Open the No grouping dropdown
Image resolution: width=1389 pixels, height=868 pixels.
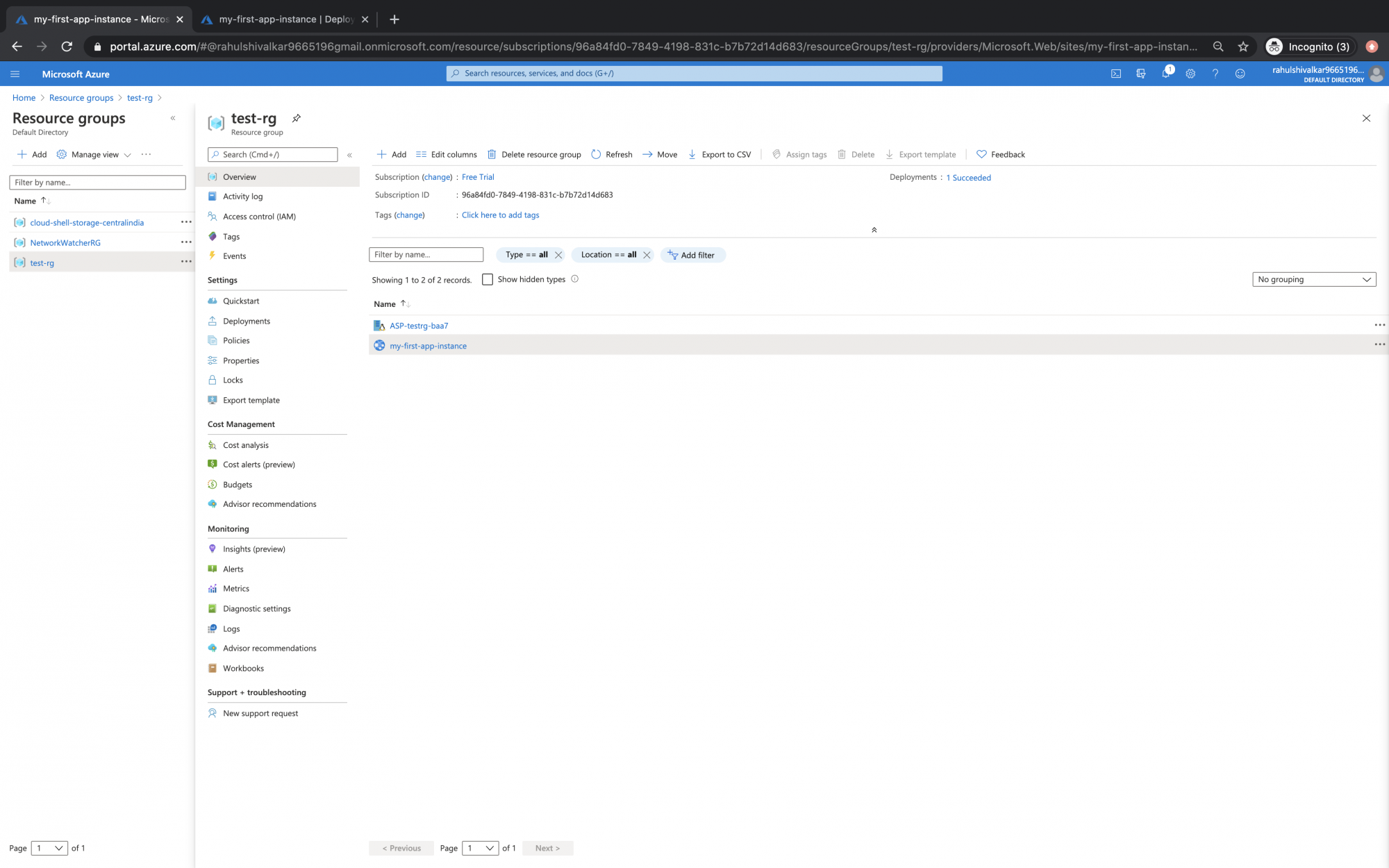[1313, 279]
